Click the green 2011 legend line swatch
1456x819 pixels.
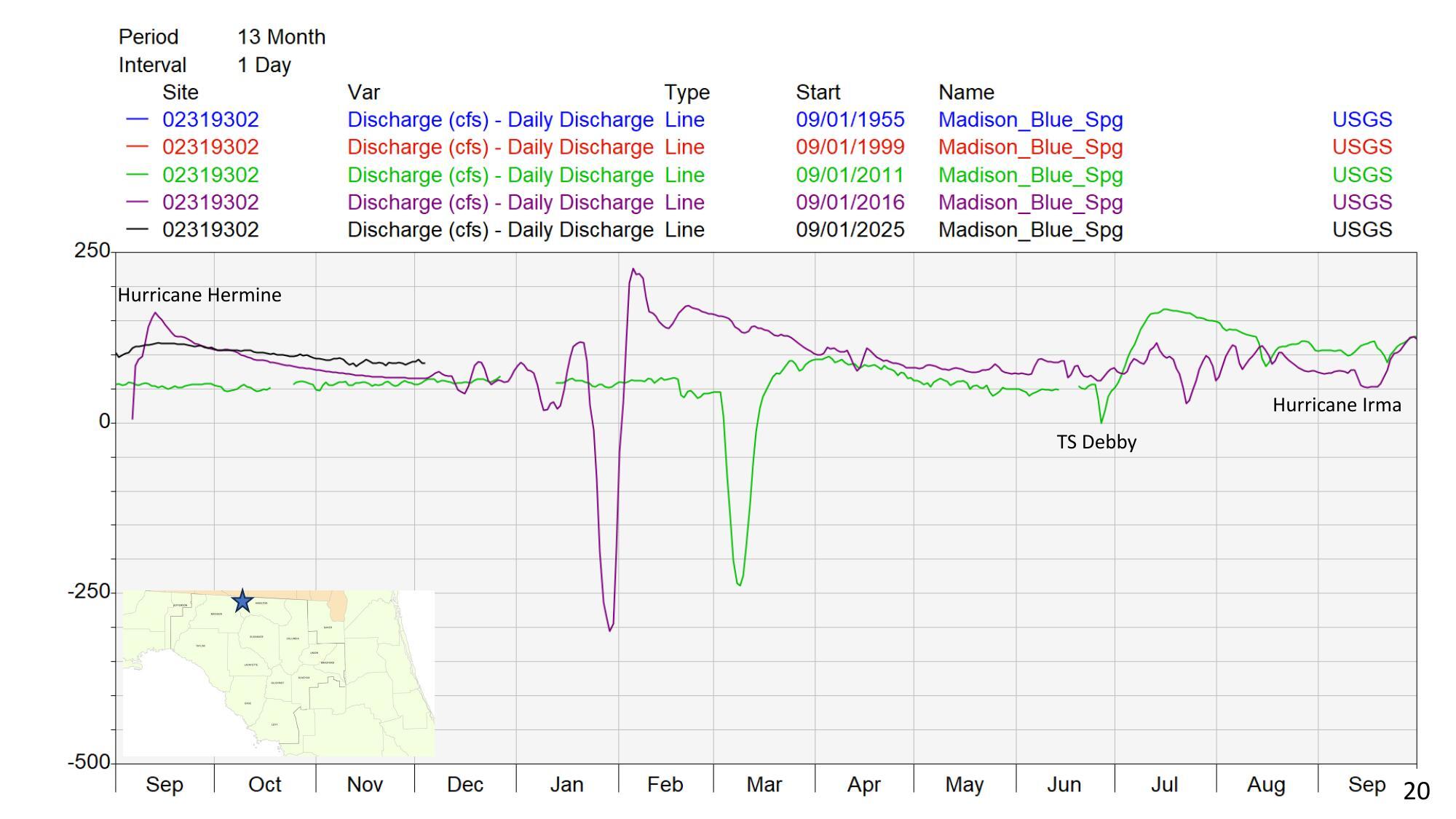coord(137,175)
